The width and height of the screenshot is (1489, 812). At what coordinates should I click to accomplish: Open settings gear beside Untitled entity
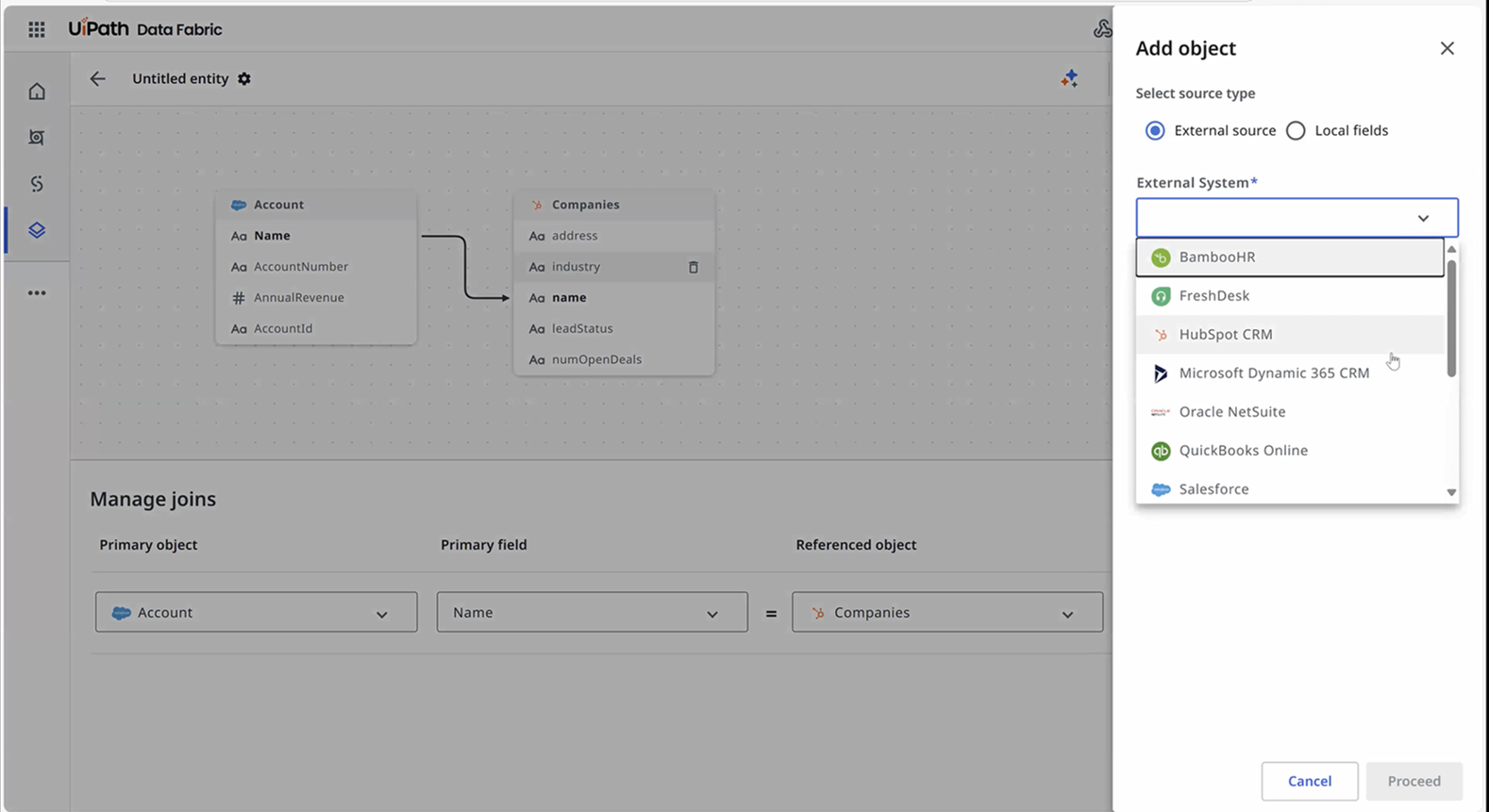click(244, 78)
